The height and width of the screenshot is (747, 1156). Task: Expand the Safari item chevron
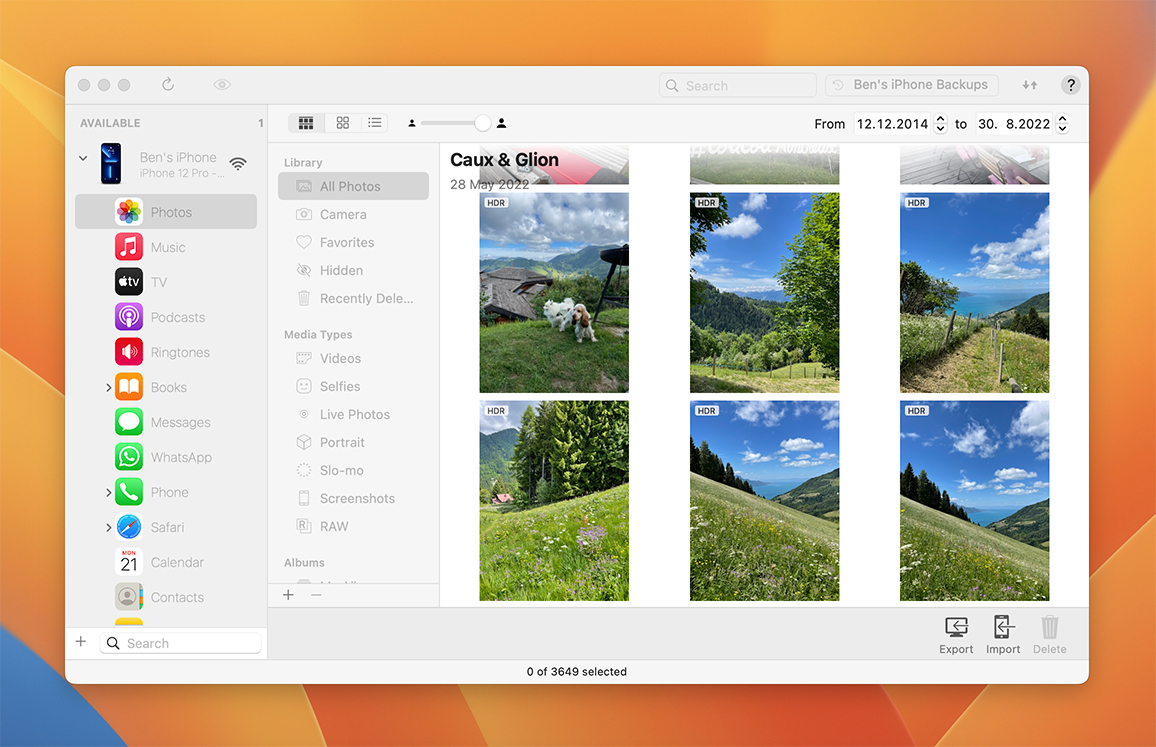click(108, 527)
